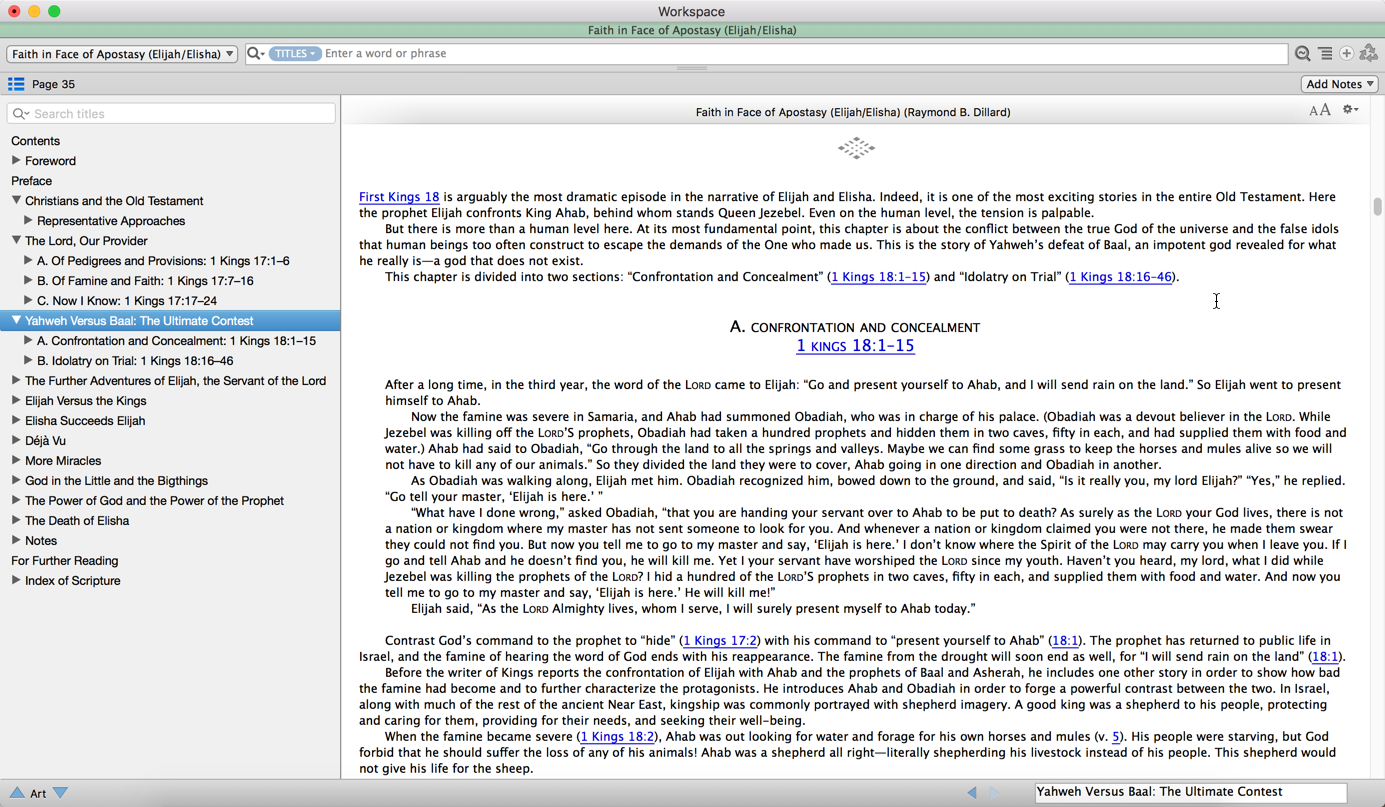Open the 1 KINGS 18:1-15 heading link
Viewport: 1385px width, 807px height.
[x=855, y=346]
